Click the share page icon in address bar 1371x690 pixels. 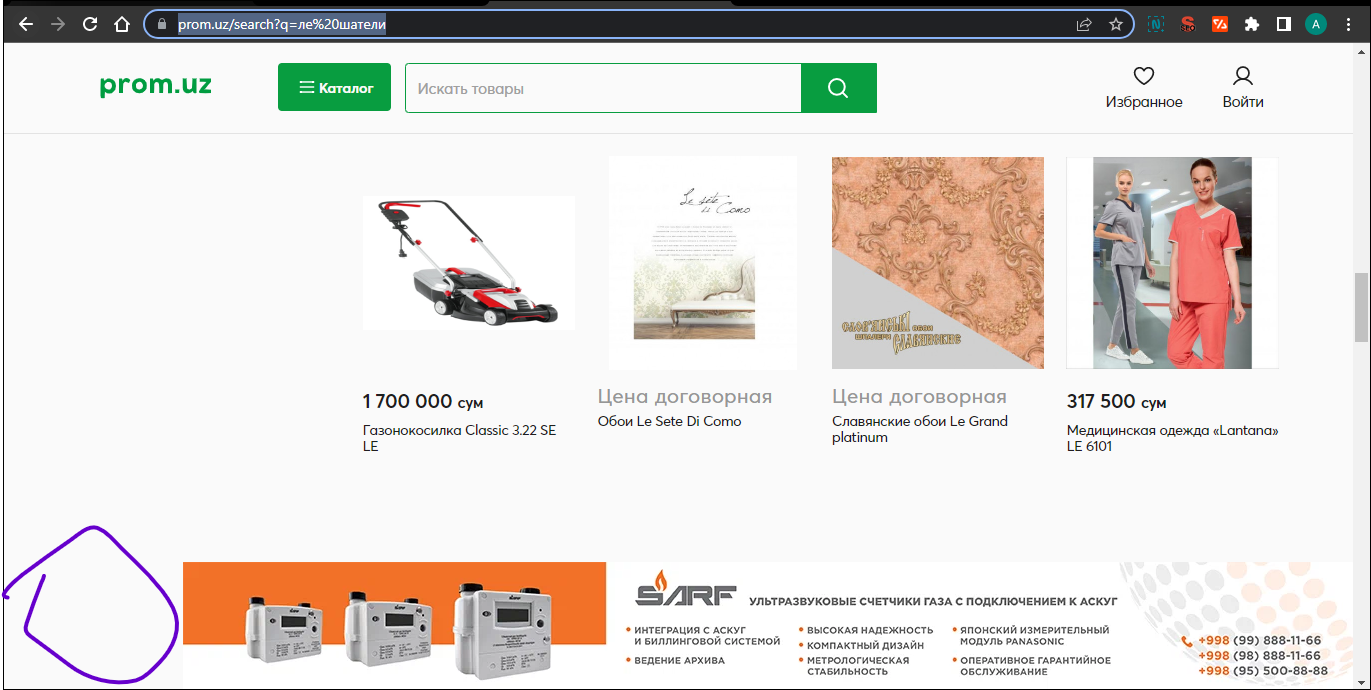coord(1084,24)
